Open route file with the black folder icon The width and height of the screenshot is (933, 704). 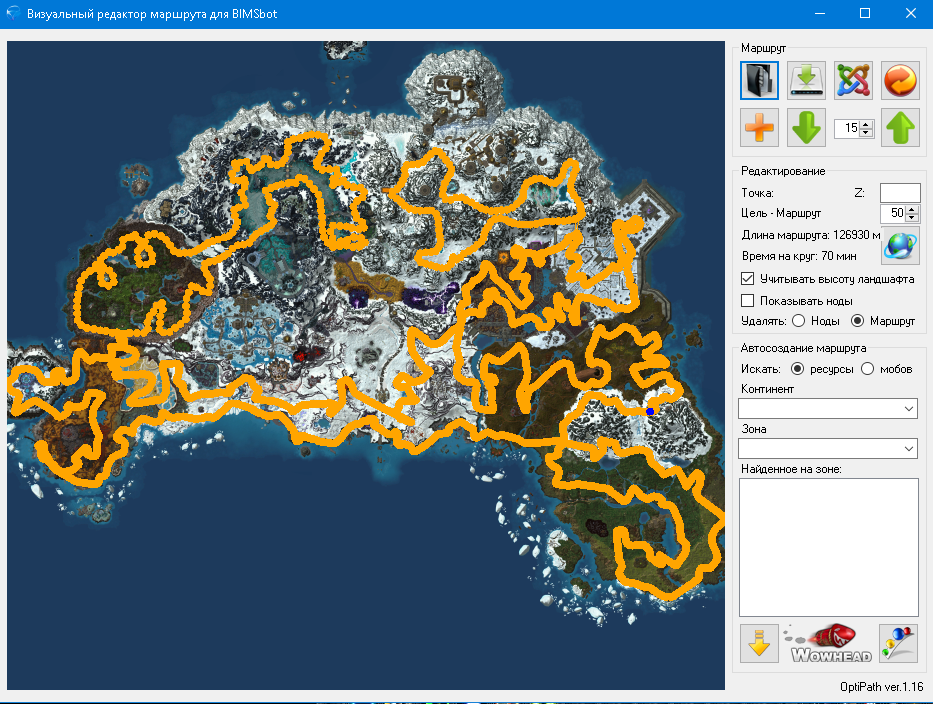(759, 80)
